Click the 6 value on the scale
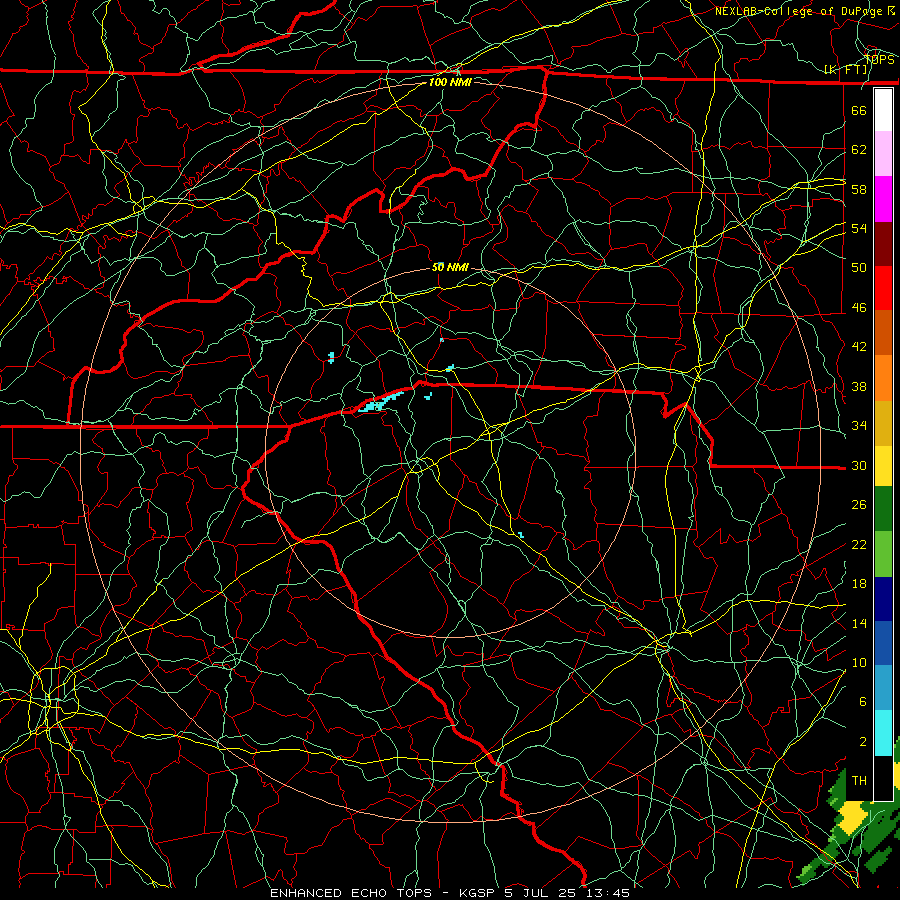The height and width of the screenshot is (900, 900). coord(862,702)
